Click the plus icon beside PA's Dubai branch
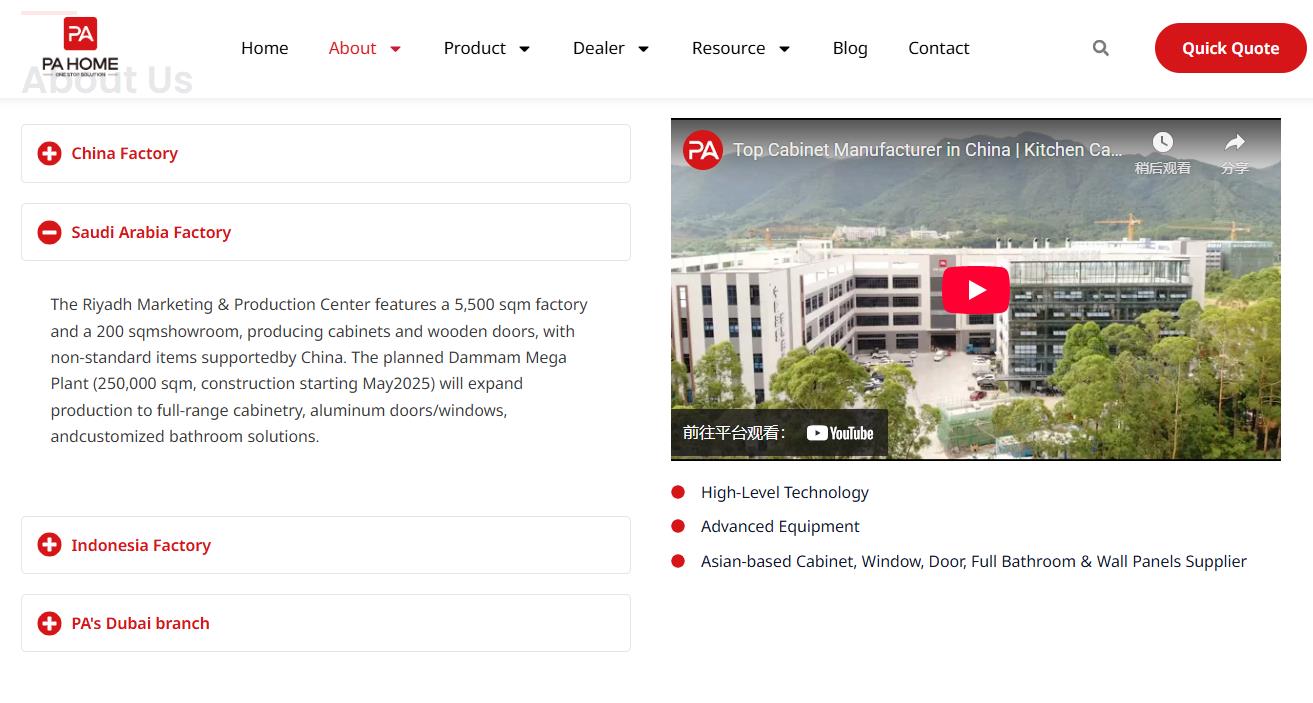The image size is (1313, 703). 49,623
